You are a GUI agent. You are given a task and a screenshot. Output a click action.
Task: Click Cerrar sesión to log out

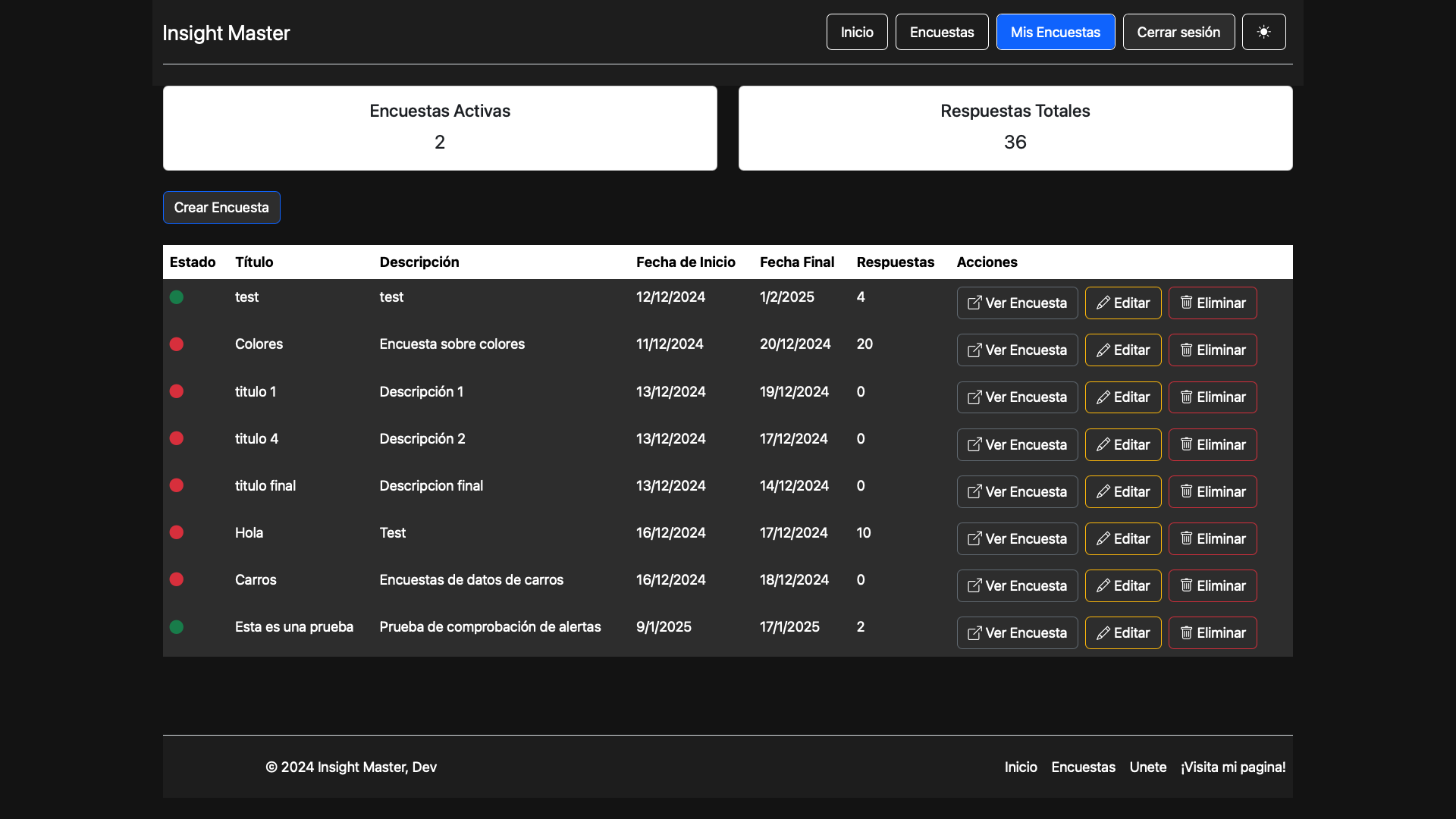(x=1178, y=32)
